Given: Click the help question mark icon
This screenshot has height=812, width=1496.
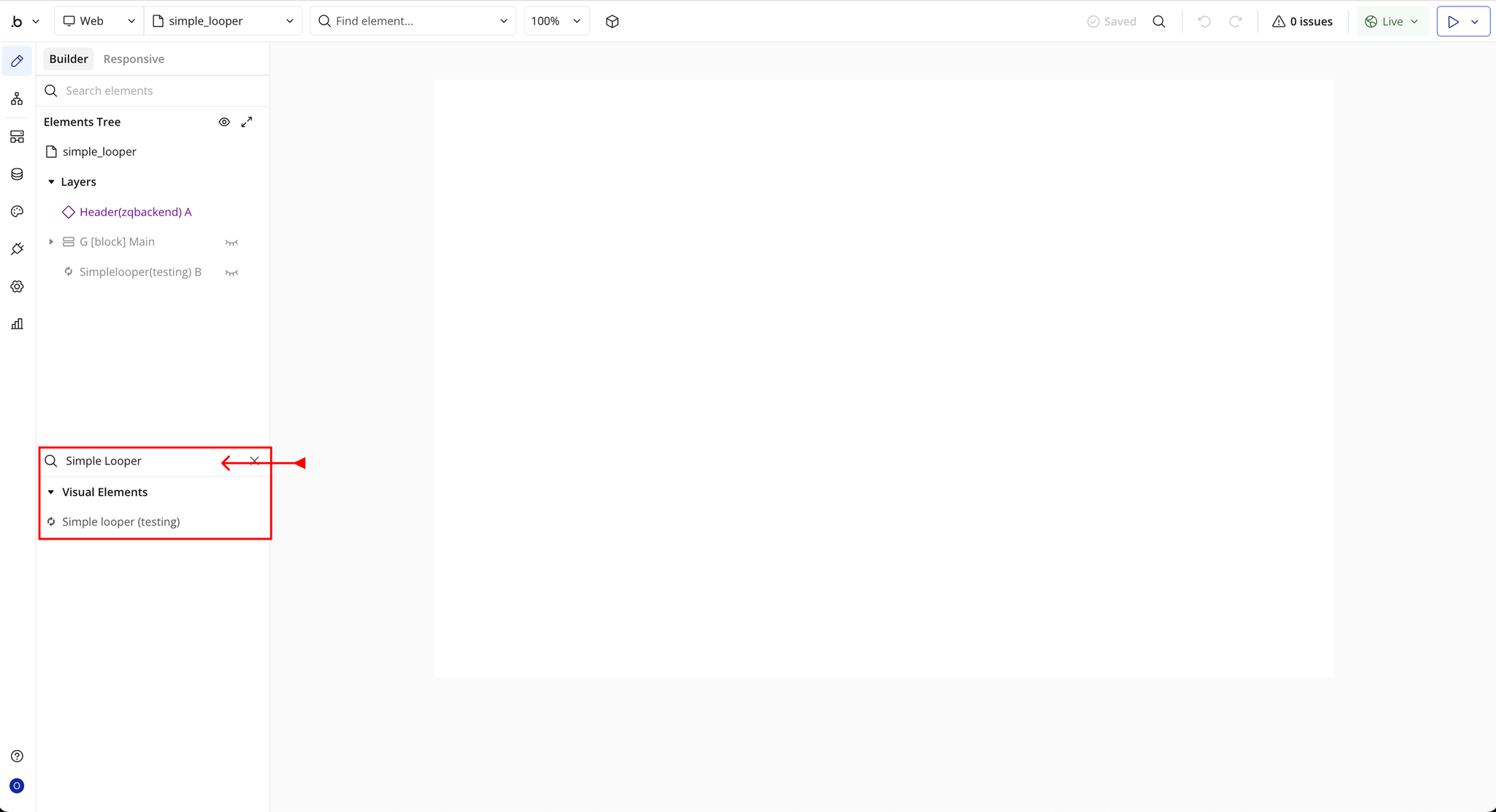Looking at the screenshot, I should pyautogui.click(x=17, y=756).
